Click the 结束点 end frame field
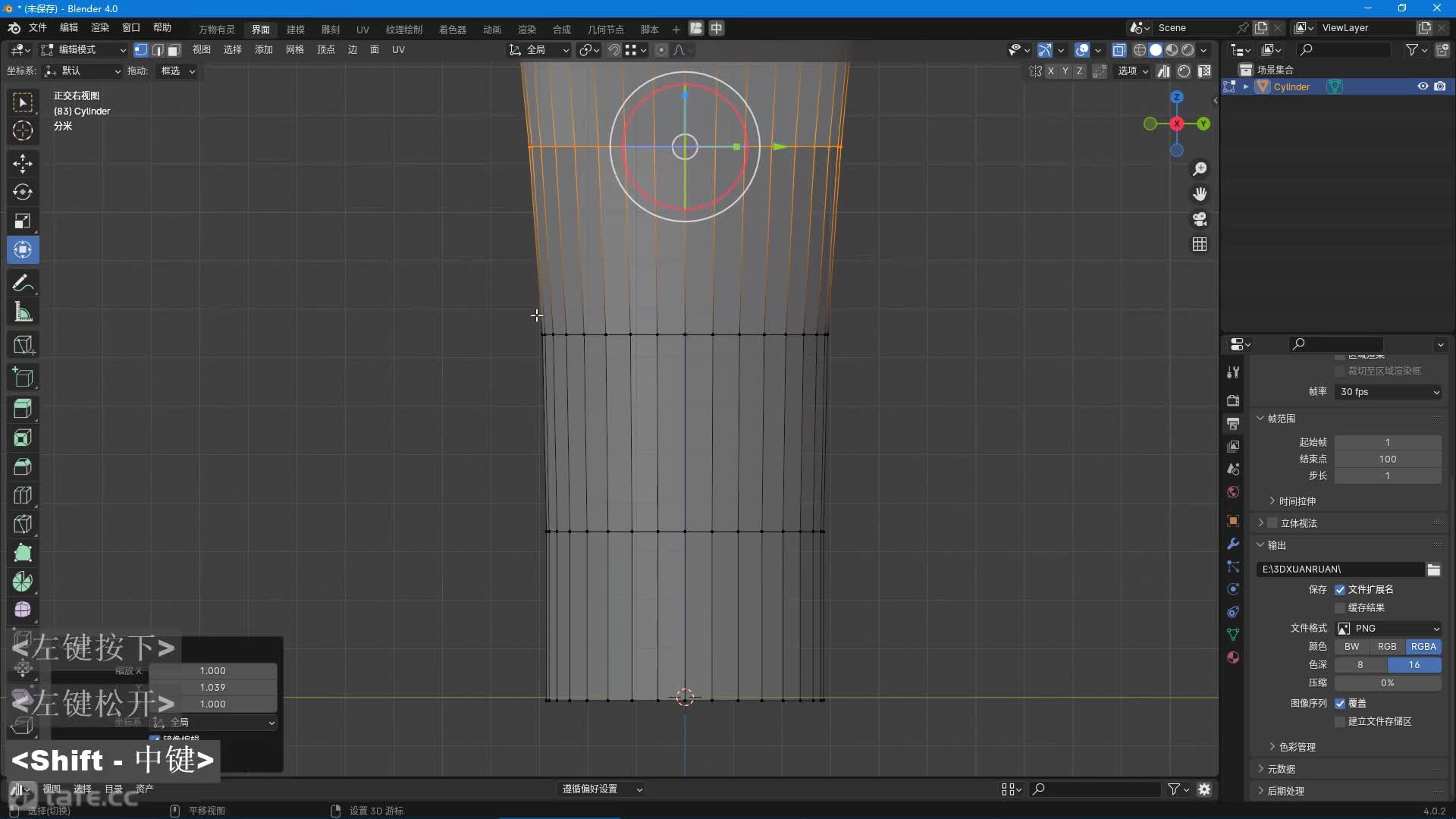The width and height of the screenshot is (1456, 819). tap(1388, 460)
